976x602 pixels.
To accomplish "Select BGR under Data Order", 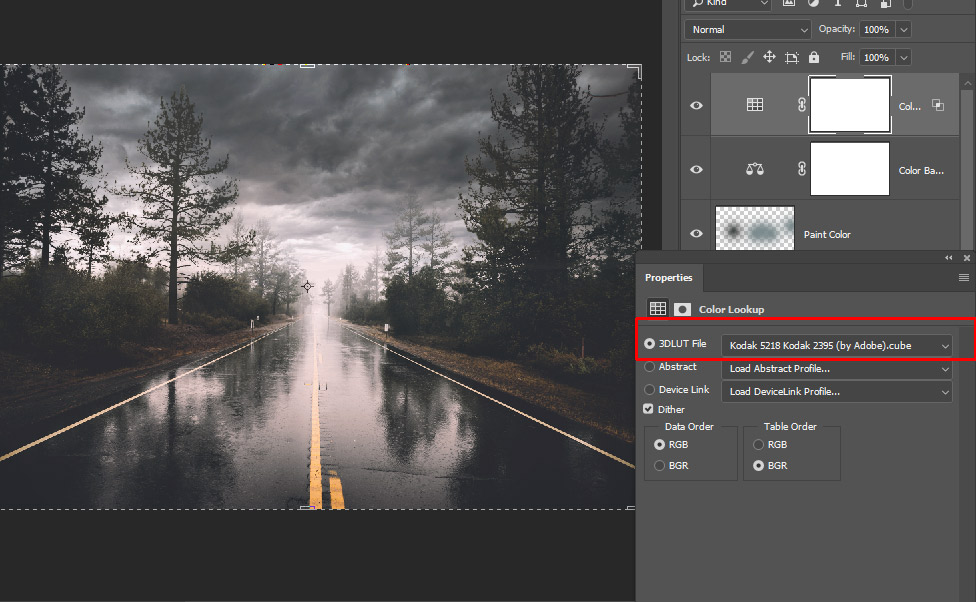I will (x=659, y=465).
